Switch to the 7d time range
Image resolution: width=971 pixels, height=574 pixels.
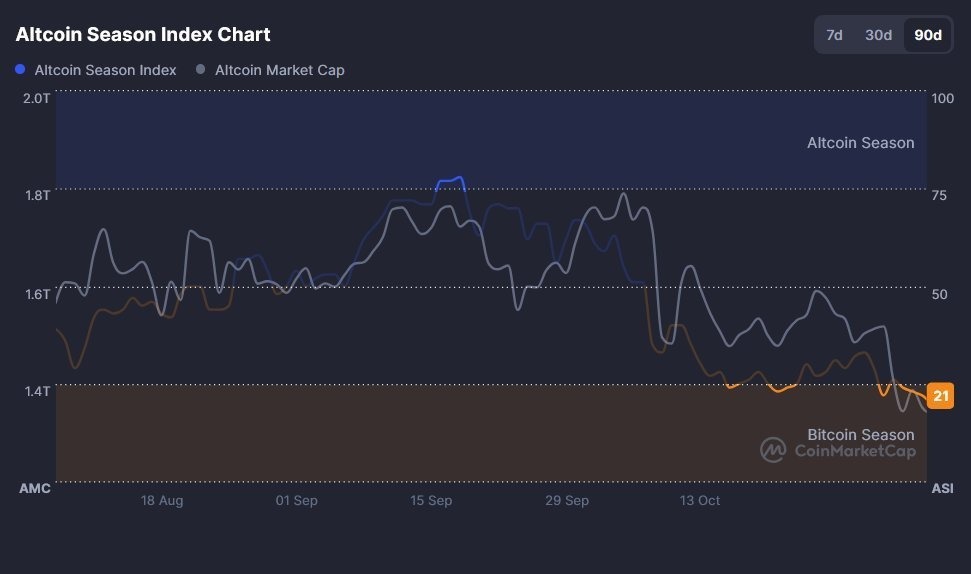834,35
